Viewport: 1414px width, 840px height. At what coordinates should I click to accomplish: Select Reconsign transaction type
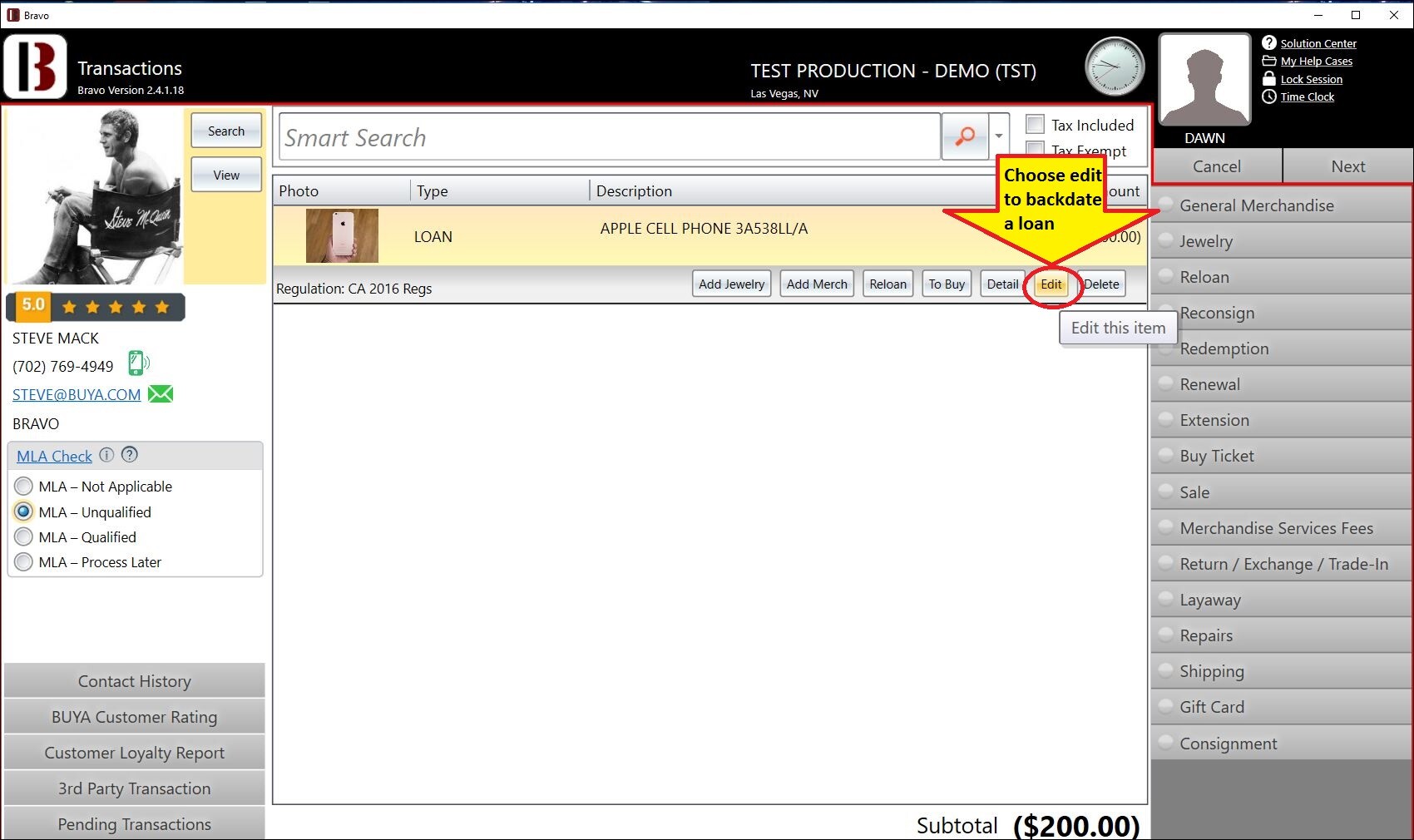(1282, 313)
